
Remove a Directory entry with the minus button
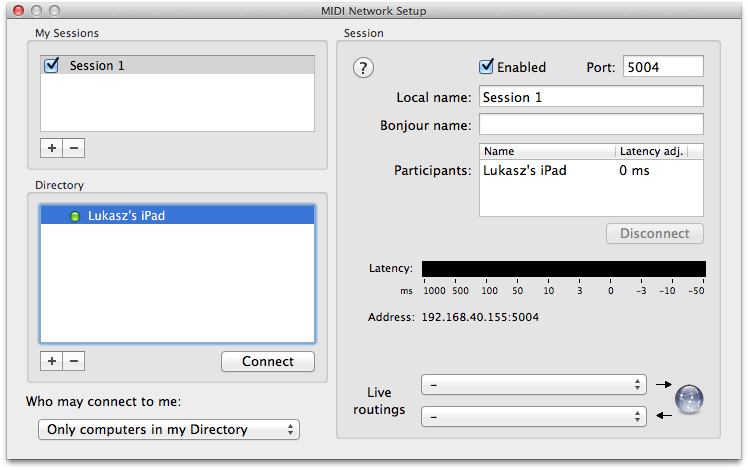(x=74, y=361)
